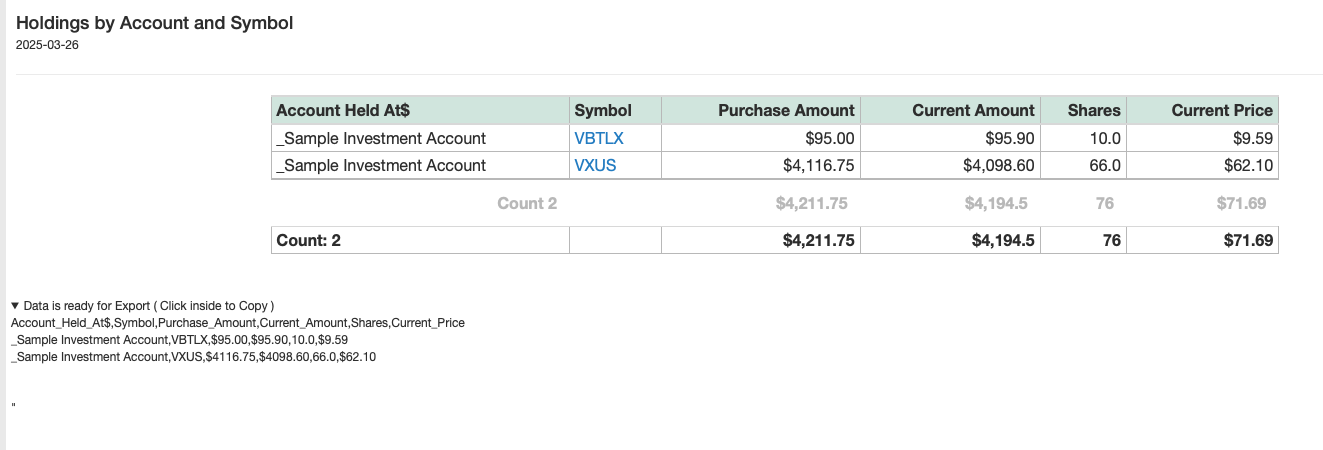Click the CSV header line in export data
1323x450 pixels.
[237, 323]
